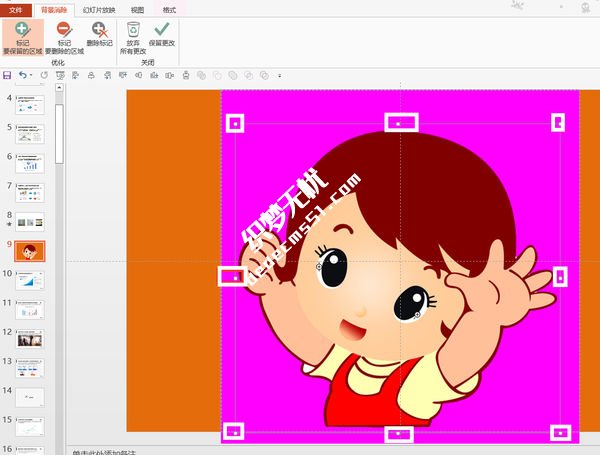Click the top-center selection handle of picture
This screenshot has height=455, width=600.
click(x=400, y=122)
